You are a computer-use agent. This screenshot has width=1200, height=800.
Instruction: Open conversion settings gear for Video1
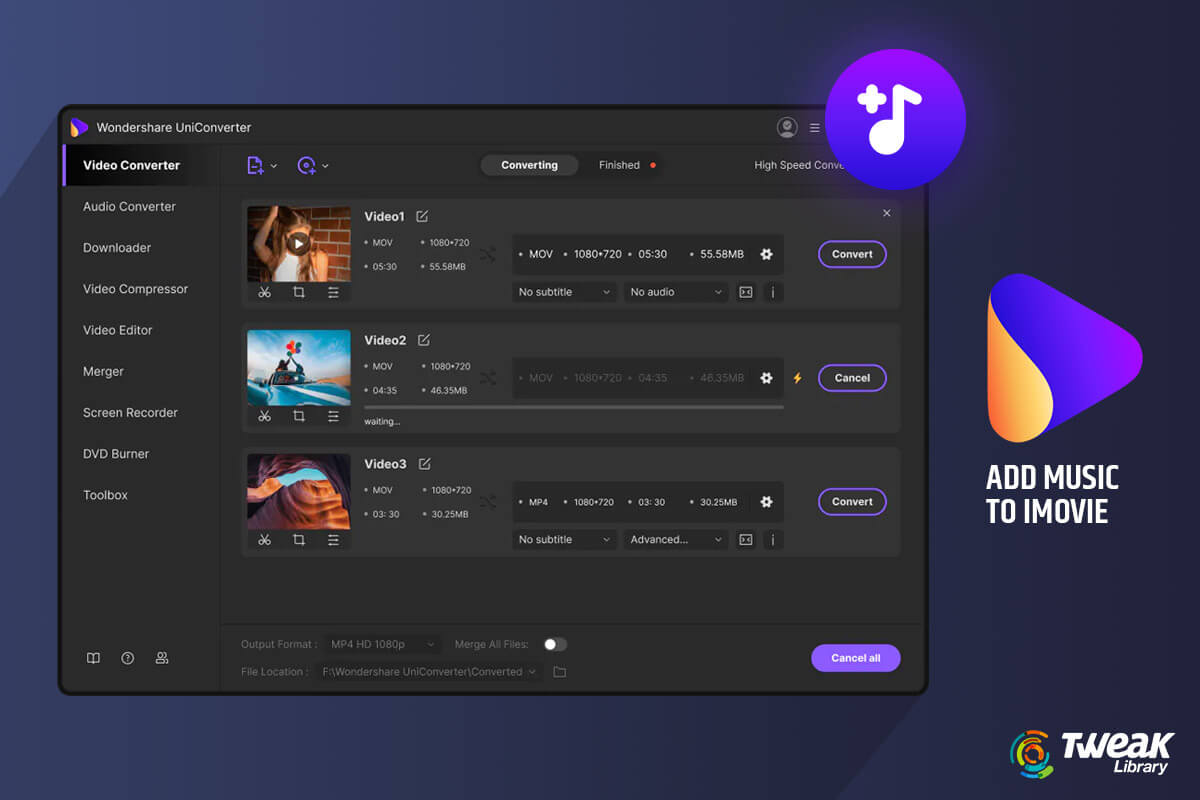tap(766, 254)
